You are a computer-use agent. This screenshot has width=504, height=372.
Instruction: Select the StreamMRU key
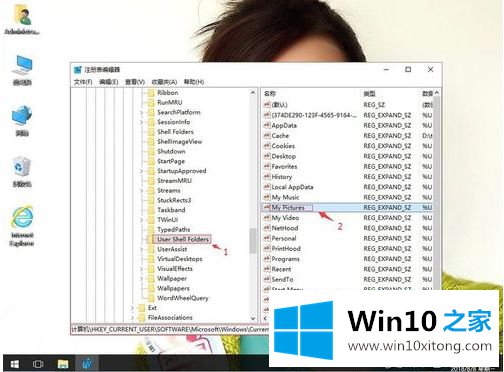(174, 181)
